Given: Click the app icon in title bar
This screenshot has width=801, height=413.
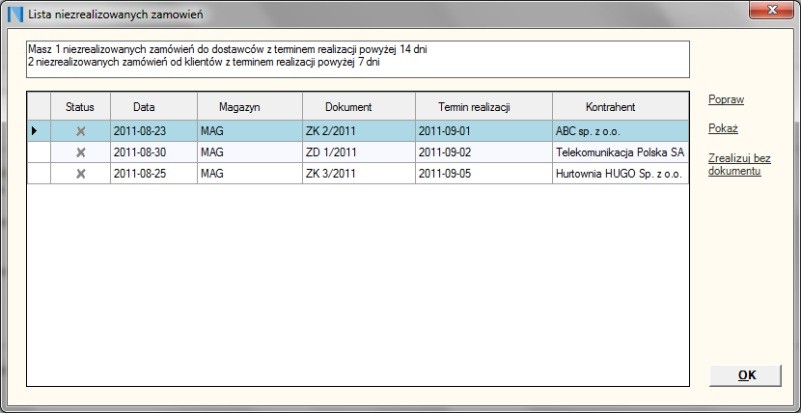Looking at the screenshot, I should (15, 13).
